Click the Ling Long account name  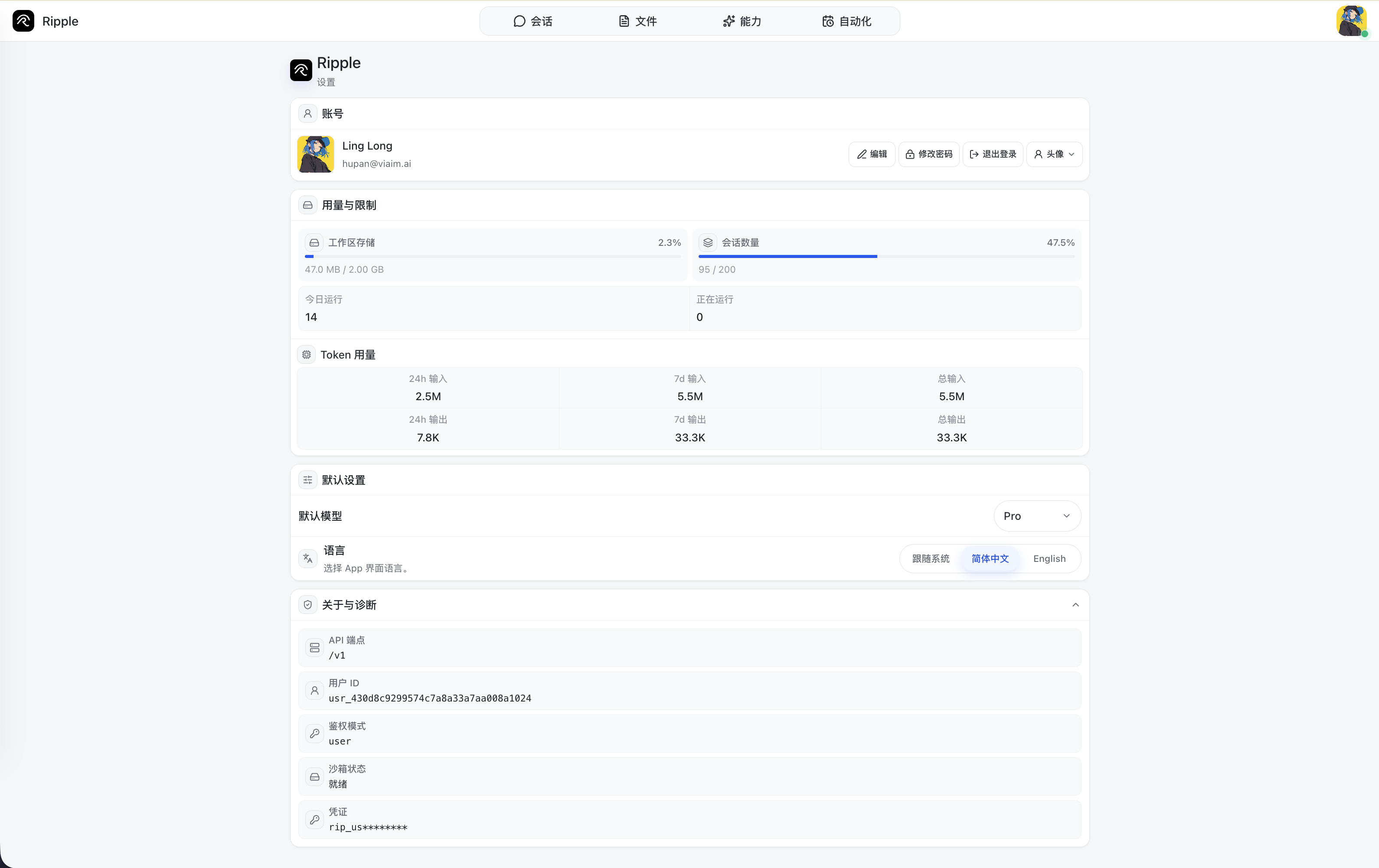(367, 146)
